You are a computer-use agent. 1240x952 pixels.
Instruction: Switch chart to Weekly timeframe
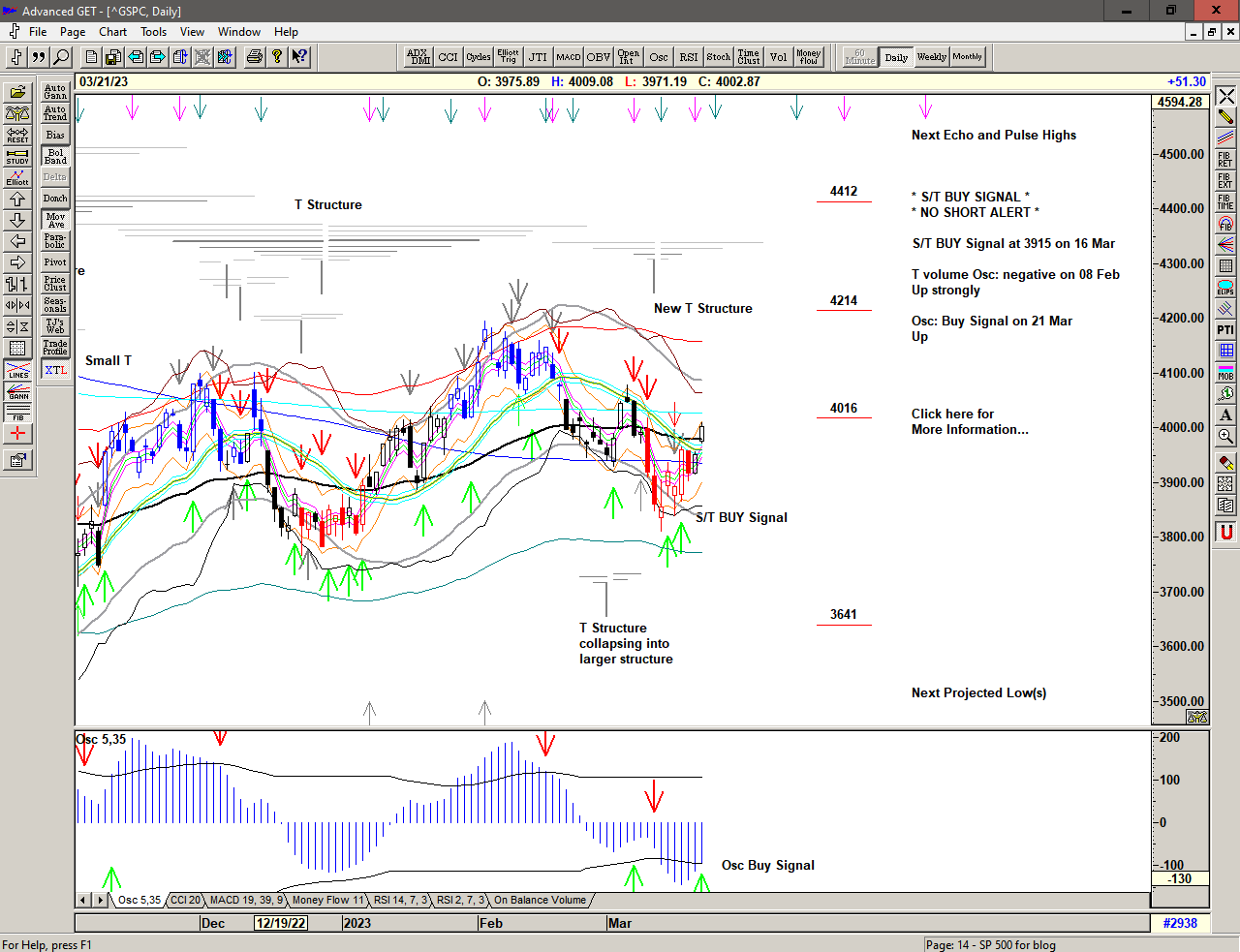pos(931,57)
